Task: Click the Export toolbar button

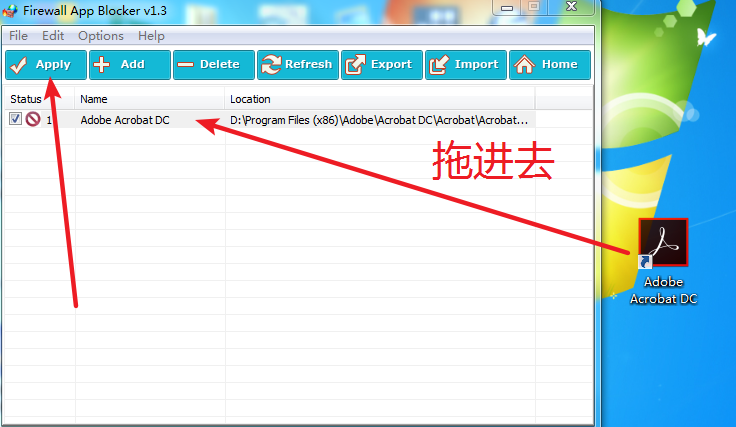Action: click(x=382, y=65)
